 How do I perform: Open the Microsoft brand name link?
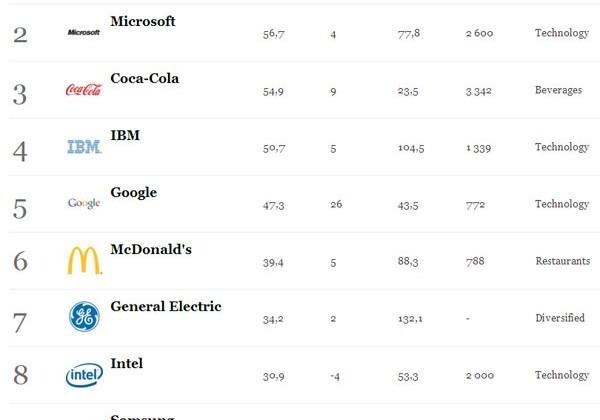click(x=143, y=21)
